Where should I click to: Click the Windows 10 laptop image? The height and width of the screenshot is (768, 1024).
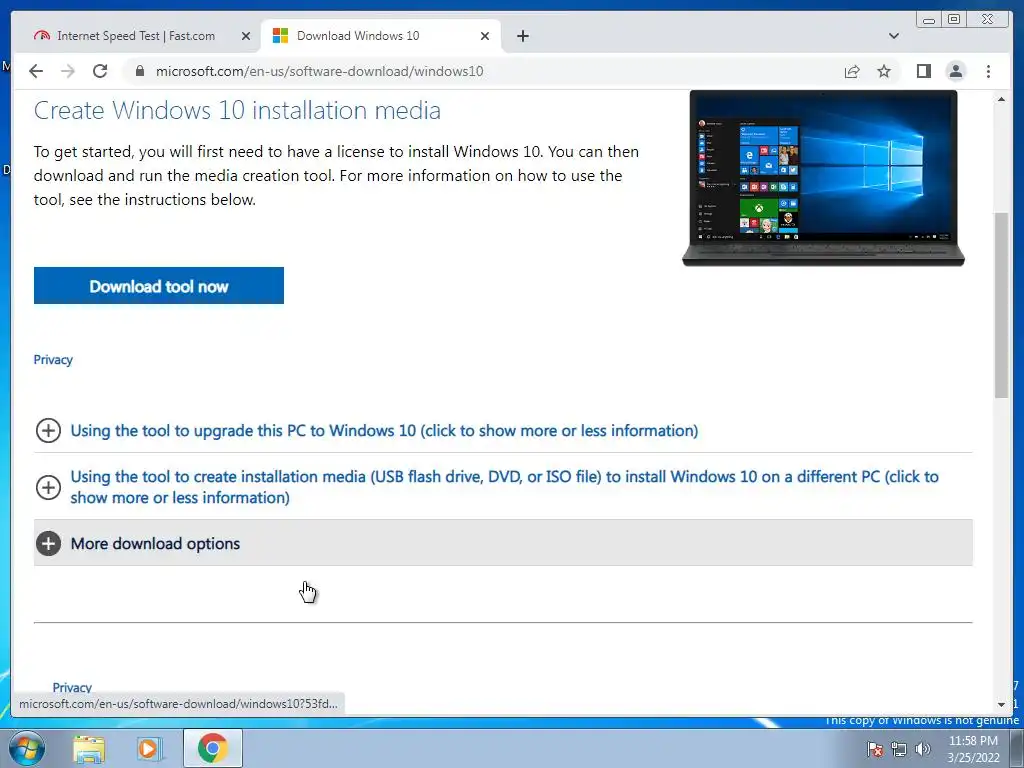tap(823, 178)
